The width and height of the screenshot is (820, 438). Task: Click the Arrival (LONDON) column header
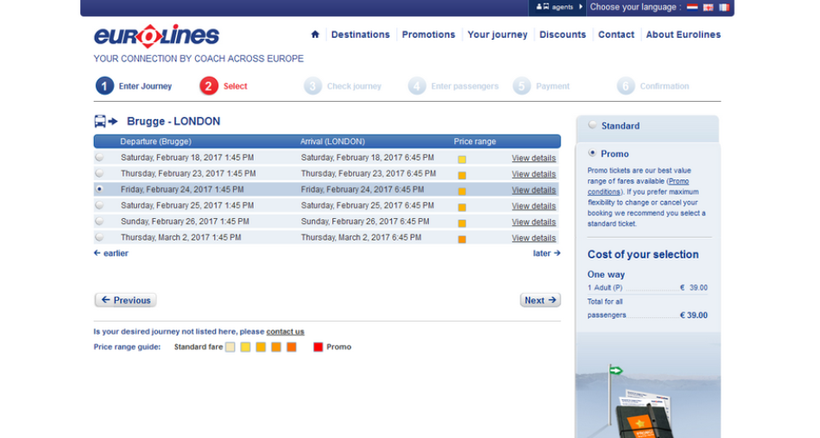pos(333,141)
